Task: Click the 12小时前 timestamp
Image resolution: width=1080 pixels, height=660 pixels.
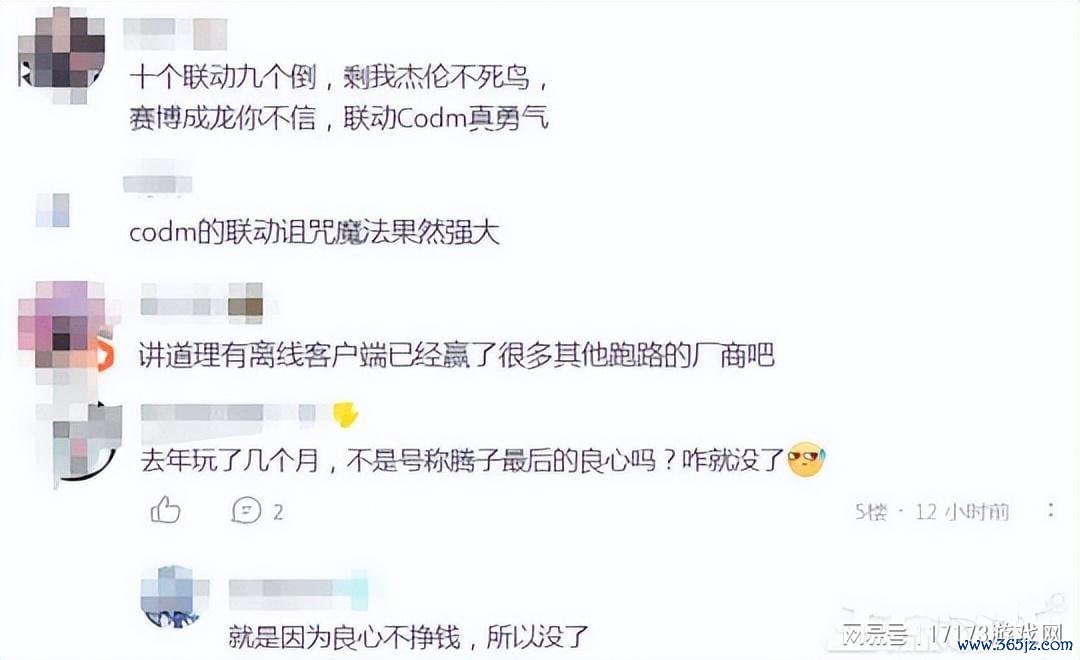Action: 962,511
